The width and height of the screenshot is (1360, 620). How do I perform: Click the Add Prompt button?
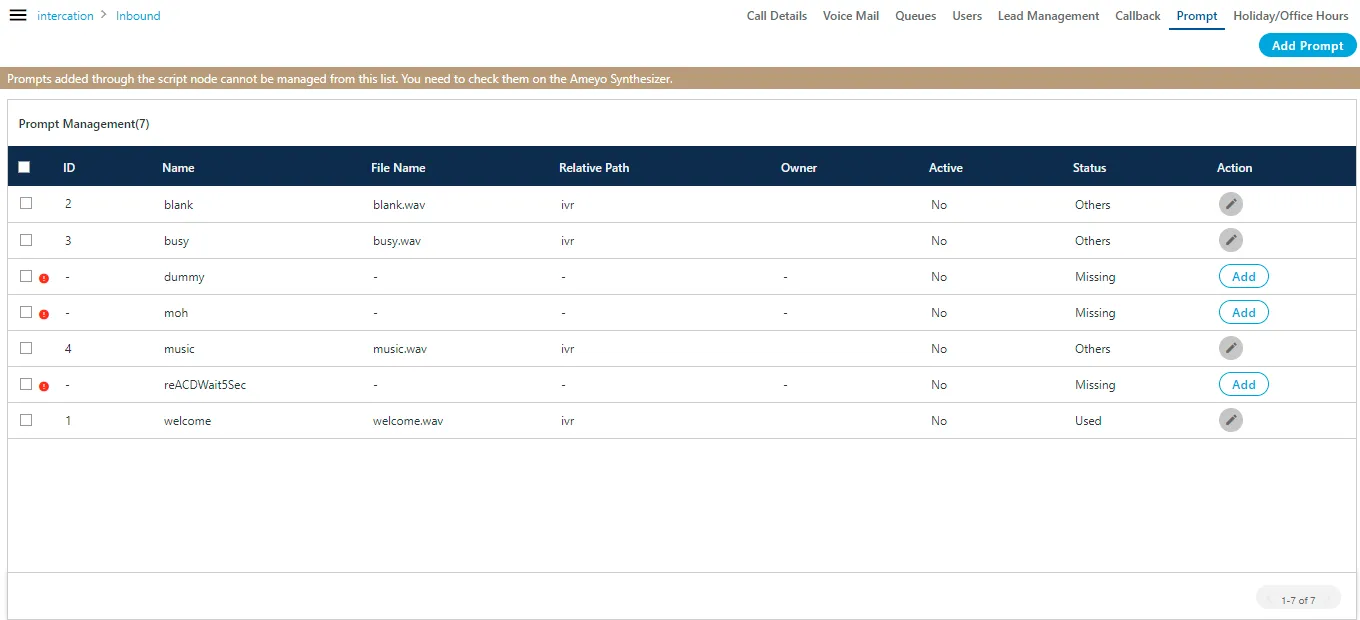click(1308, 46)
